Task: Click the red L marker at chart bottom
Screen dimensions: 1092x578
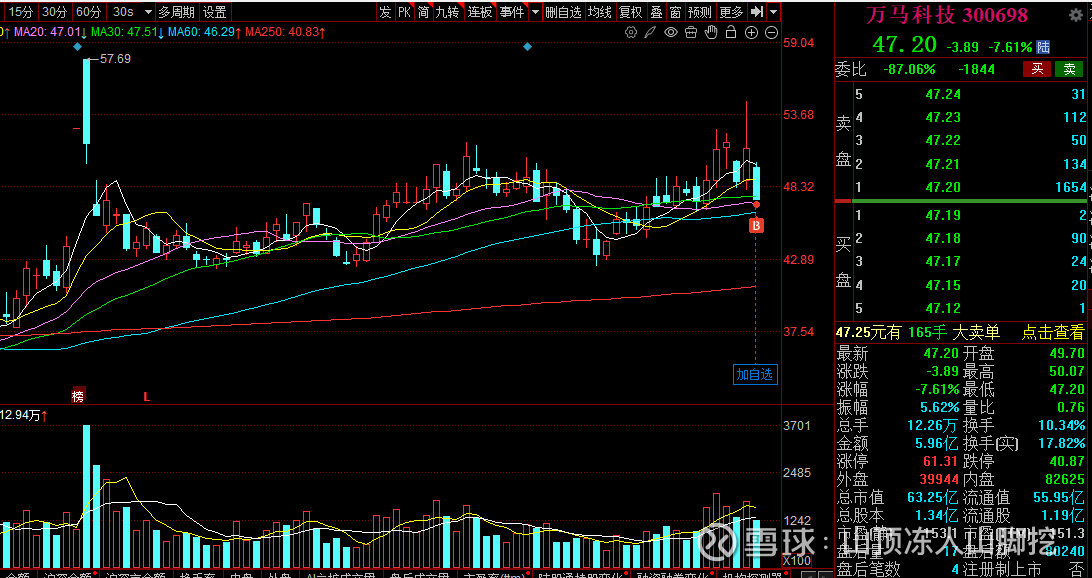Action: tap(146, 397)
